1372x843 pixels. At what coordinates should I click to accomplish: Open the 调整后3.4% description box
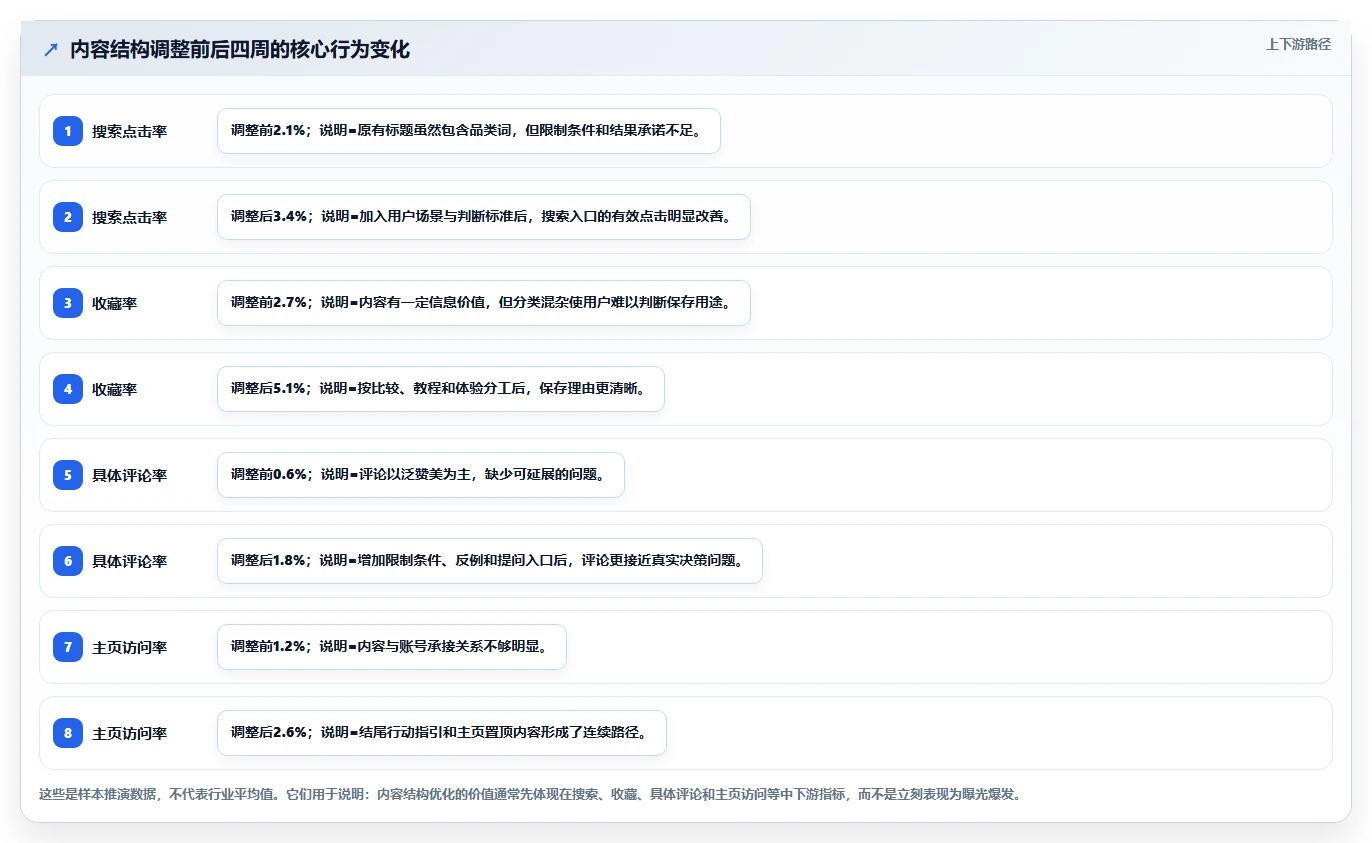(484, 217)
